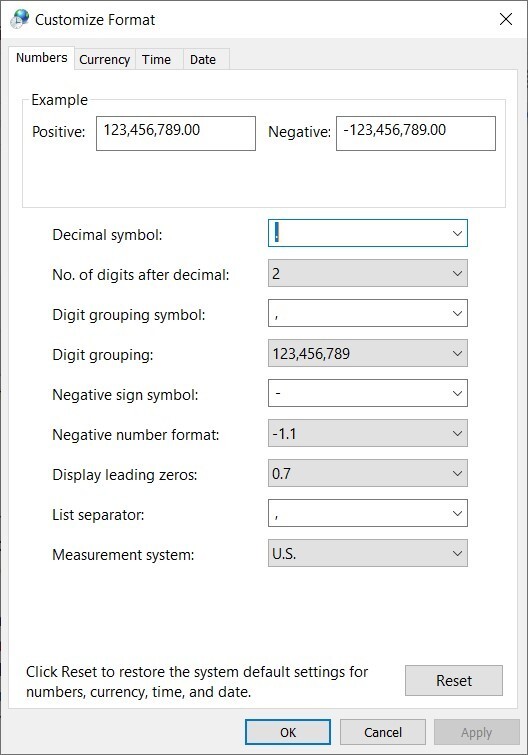Click the 'Negative number format:' label

[x=136, y=435]
